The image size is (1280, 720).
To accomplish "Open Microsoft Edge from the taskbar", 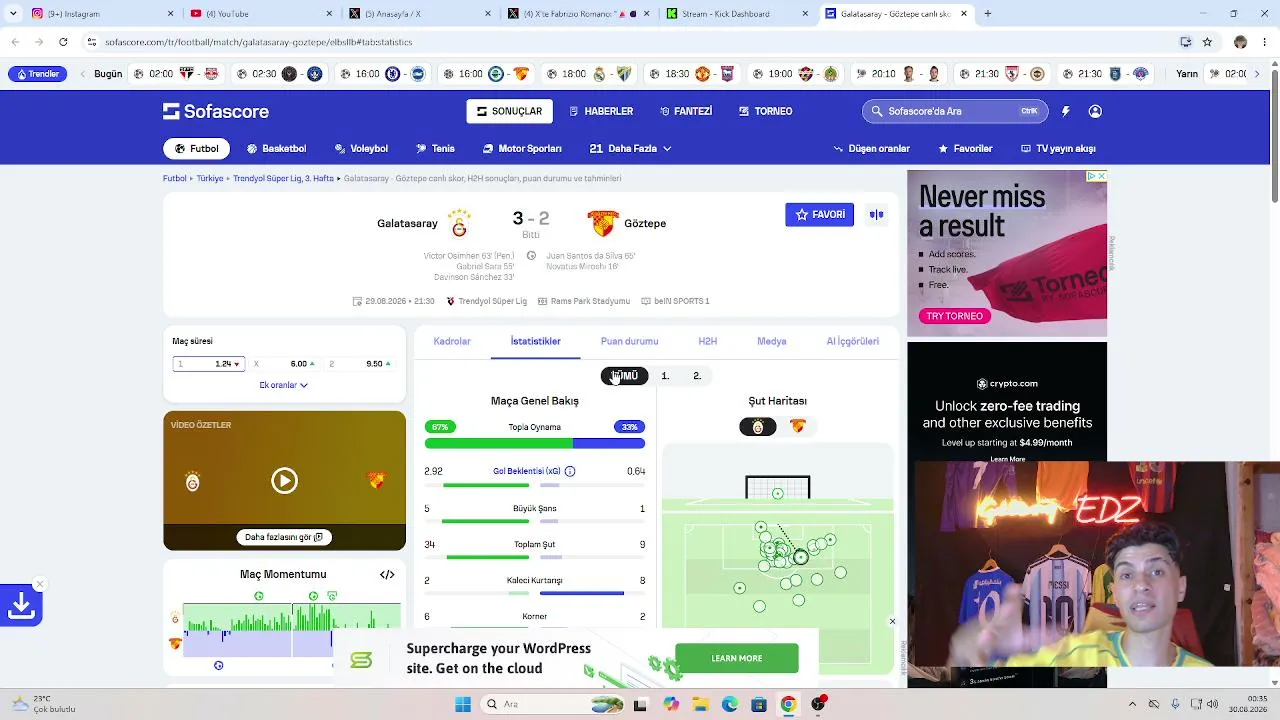I will (x=730, y=704).
